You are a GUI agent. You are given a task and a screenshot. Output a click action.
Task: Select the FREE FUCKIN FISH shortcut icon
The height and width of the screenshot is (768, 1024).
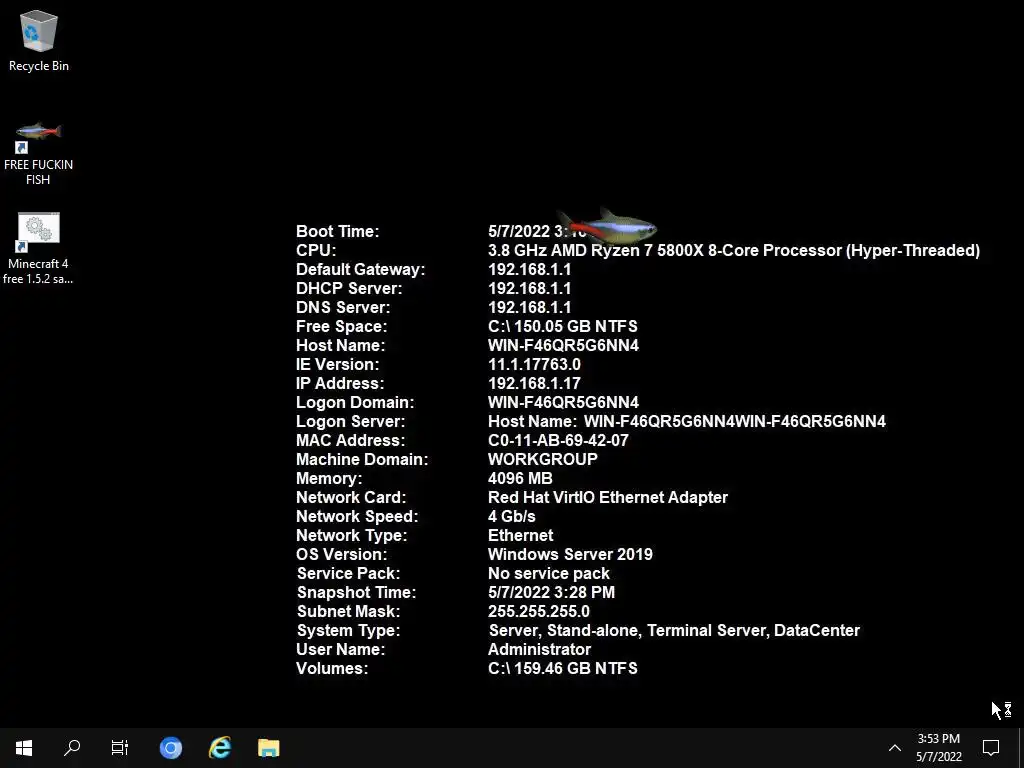(39, 153)
